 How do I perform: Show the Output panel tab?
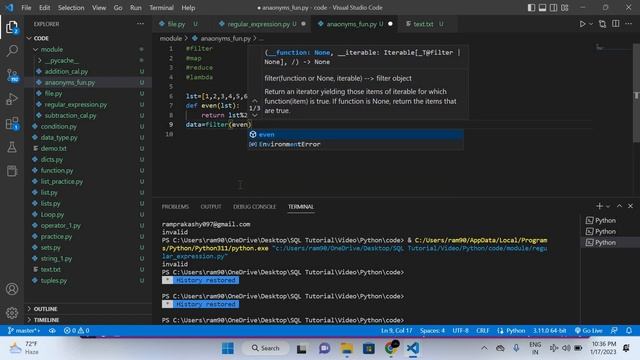point(211,207)
